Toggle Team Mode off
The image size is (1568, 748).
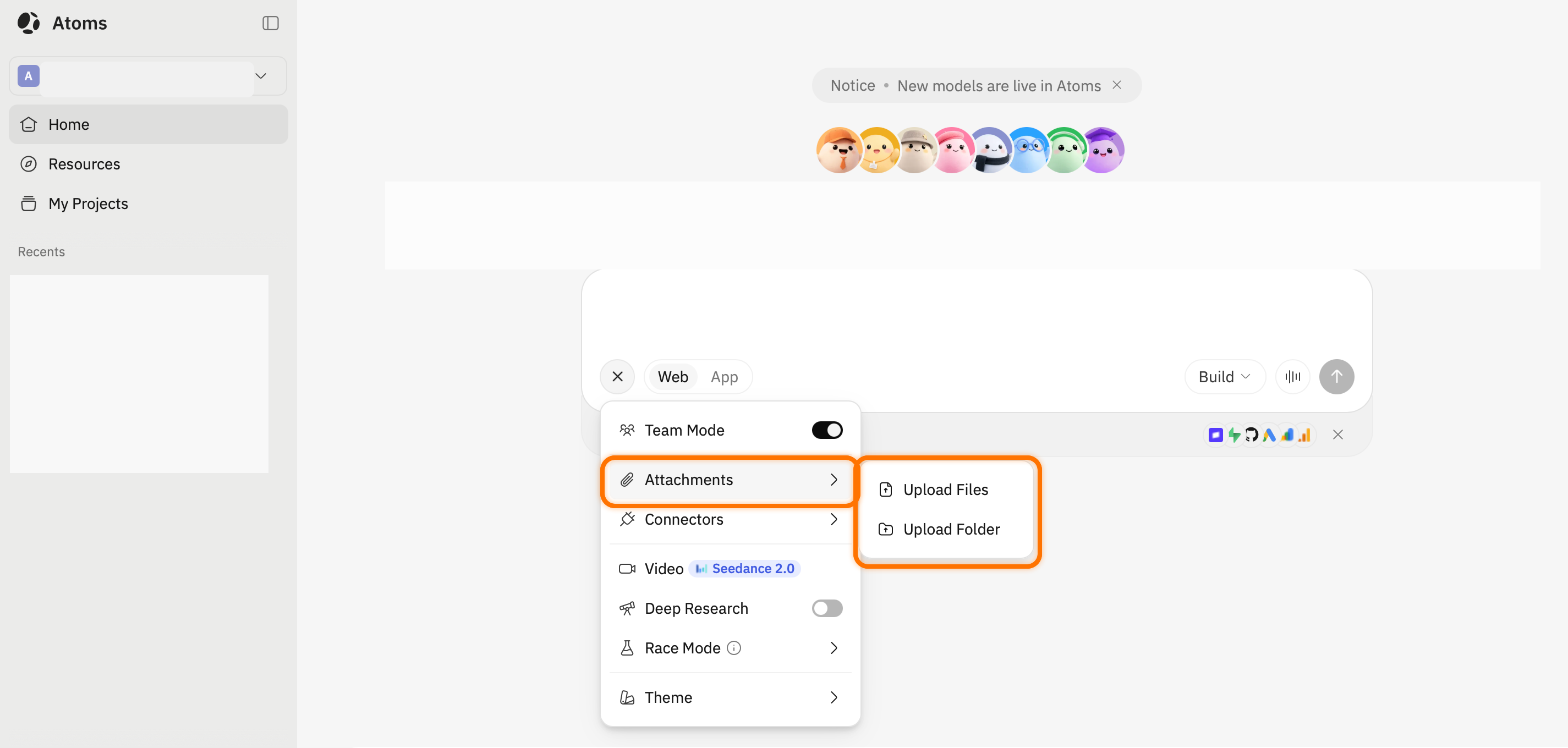pos(826,430)
